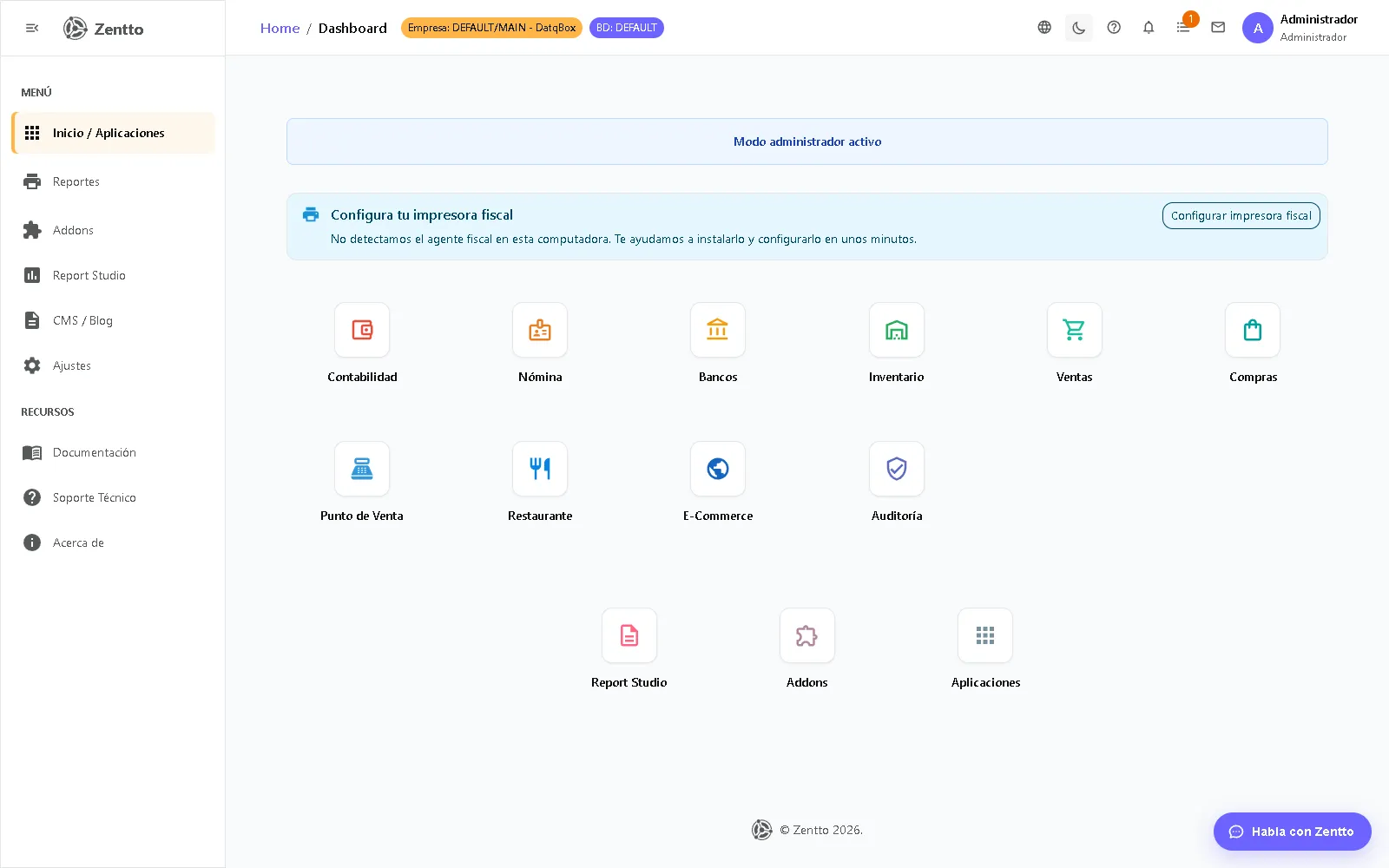Open the Inventario app icon
The width and height of the screenshot is (1389, 868).
[897, 330]
